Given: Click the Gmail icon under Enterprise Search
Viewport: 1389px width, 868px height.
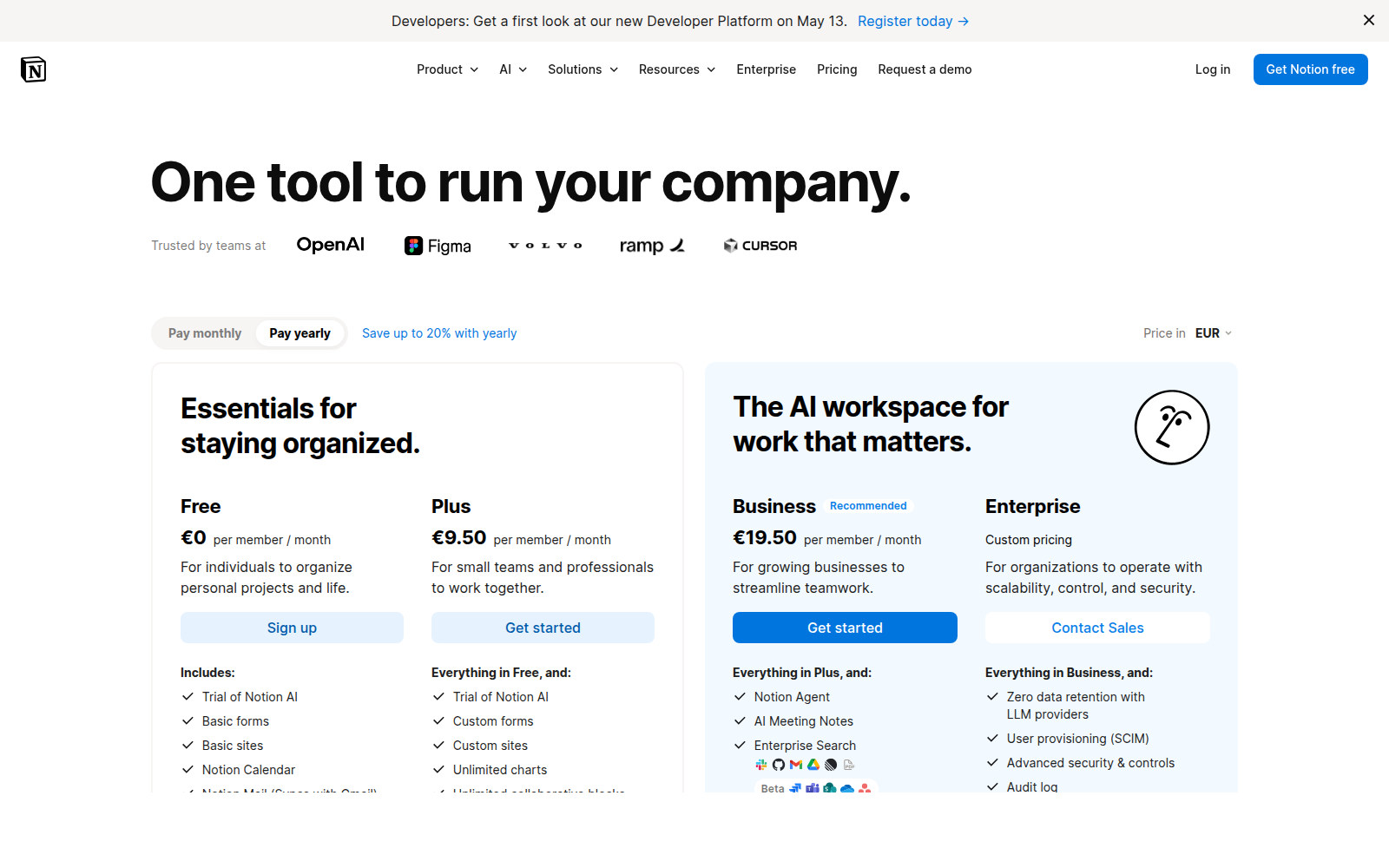Looking at the screenshot, I should (796, 765).
